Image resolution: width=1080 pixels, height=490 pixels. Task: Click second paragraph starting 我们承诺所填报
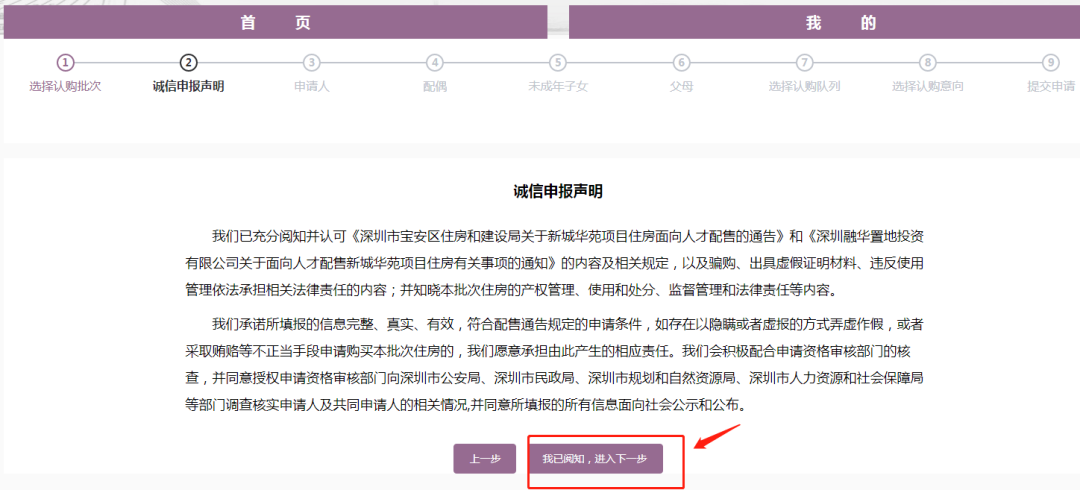pos(554,365)
